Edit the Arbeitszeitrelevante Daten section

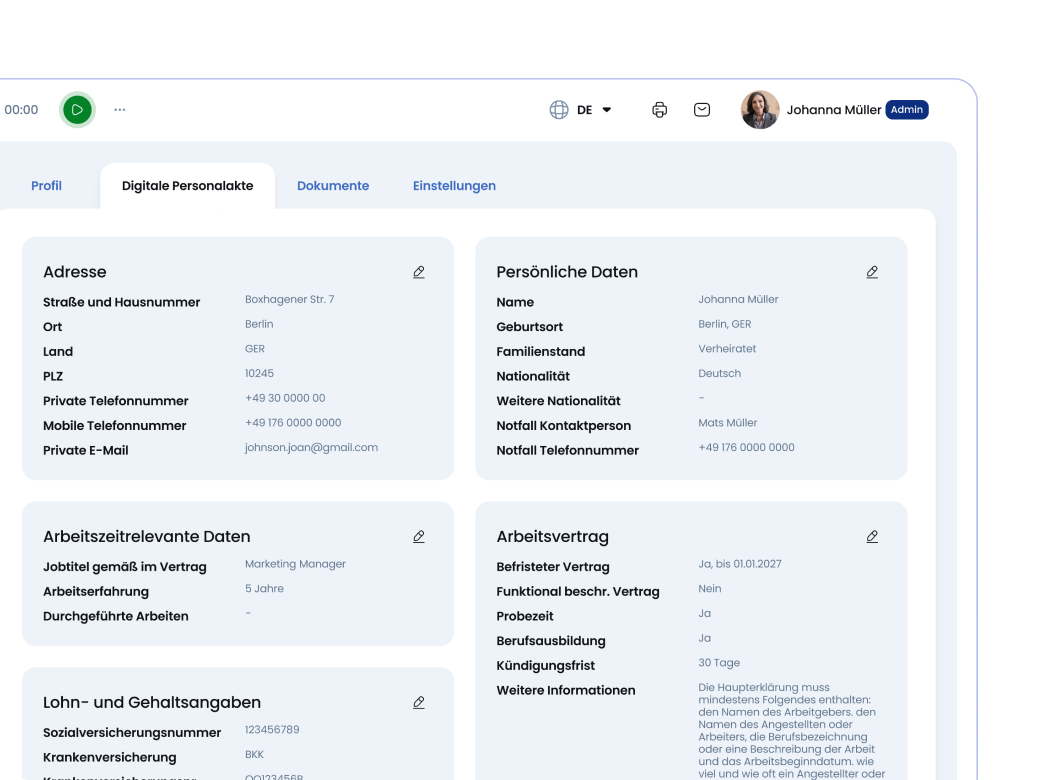coord(419,537)
